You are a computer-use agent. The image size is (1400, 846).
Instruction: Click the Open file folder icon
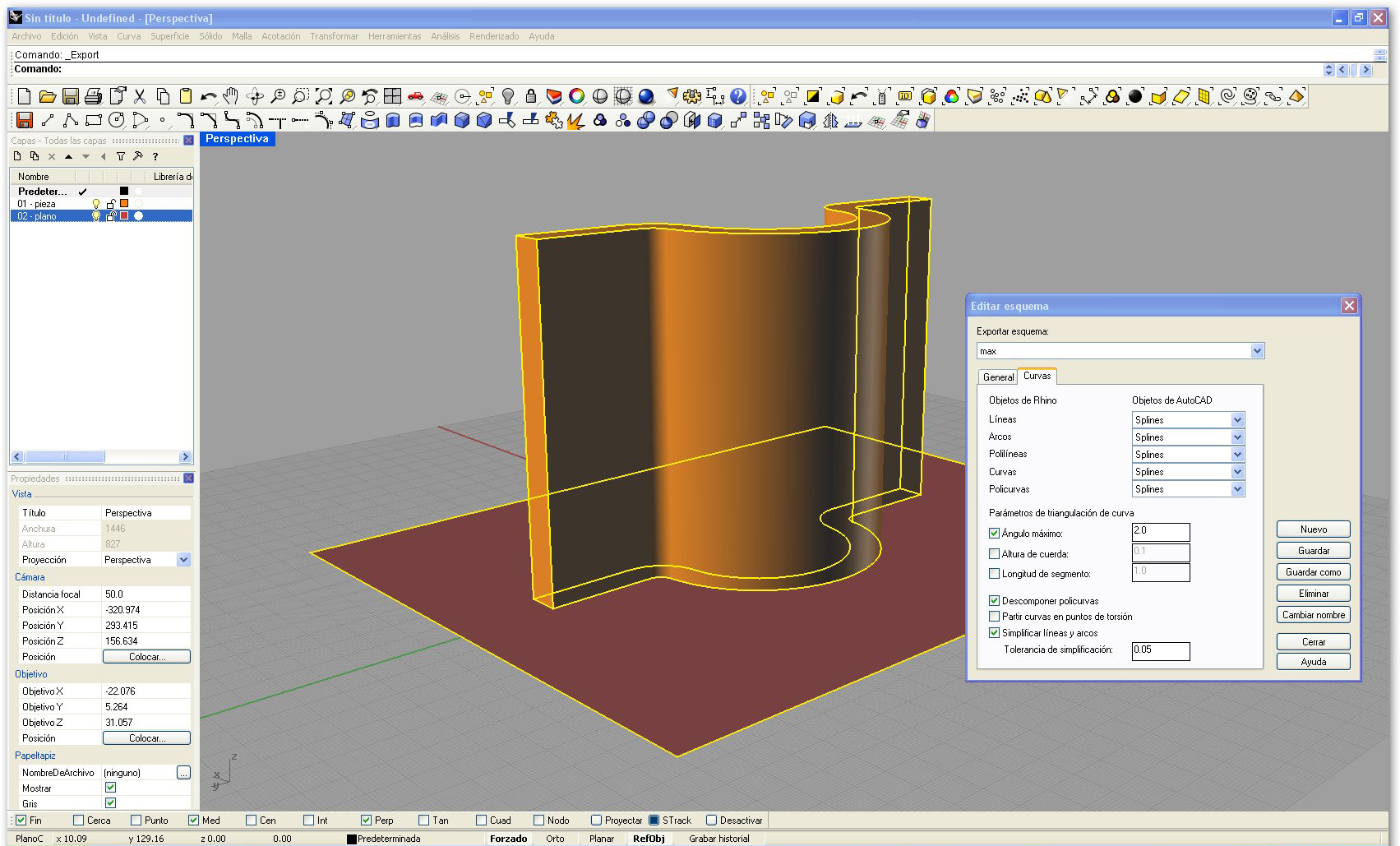[x=48, y=96]
